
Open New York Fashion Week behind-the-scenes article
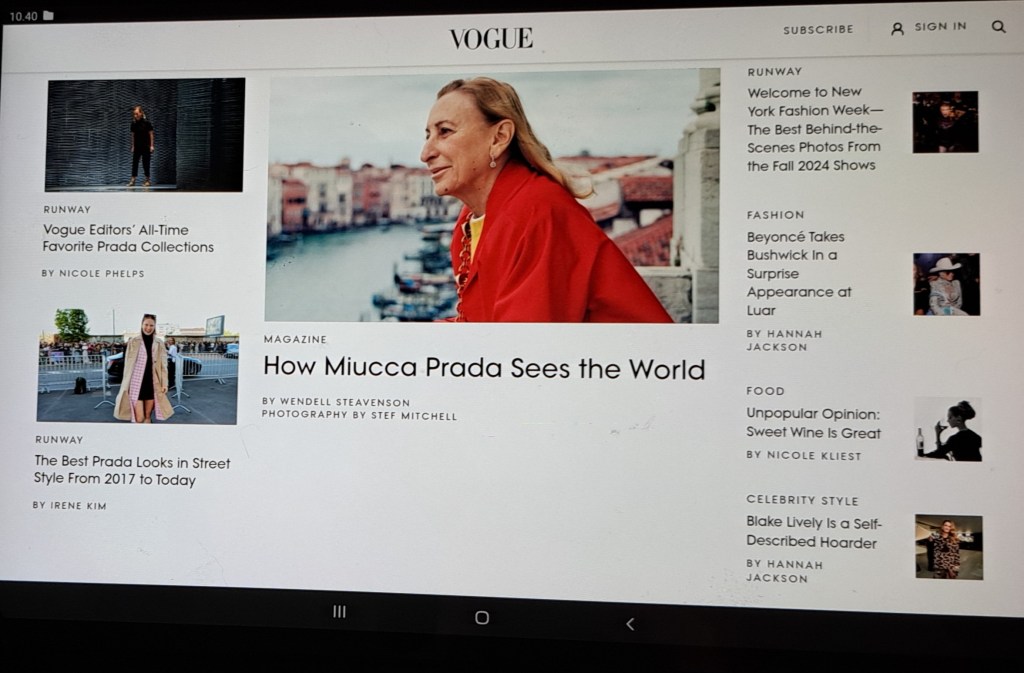coord(815,128)
